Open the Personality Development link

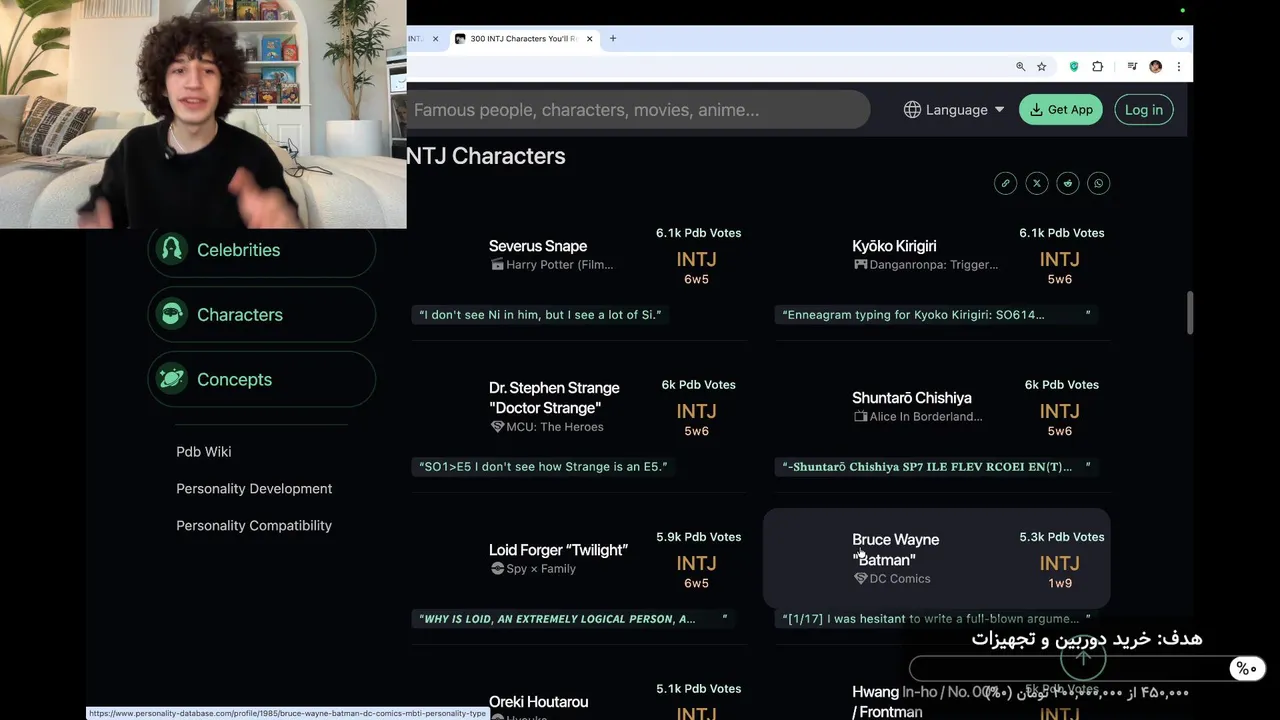tap(254, 489)
